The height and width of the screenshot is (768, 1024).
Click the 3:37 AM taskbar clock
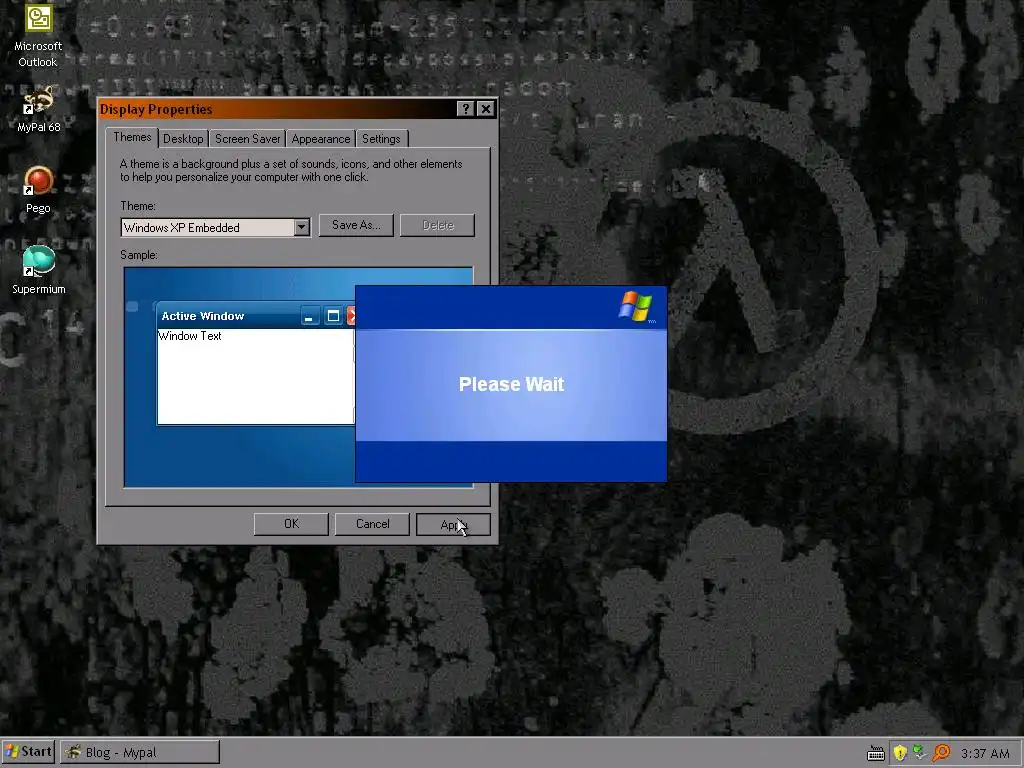coord(985,753)
